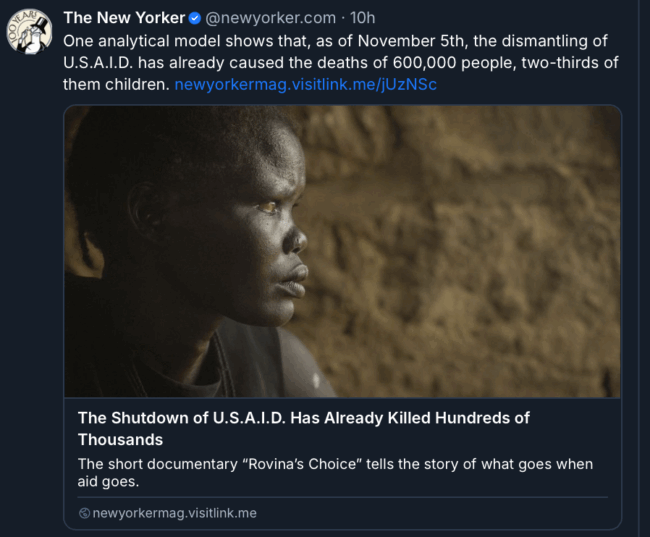Select the Rovina's Choice description line
The height and width of the screenshot is (537, 650).
click(x=335, y=464)
